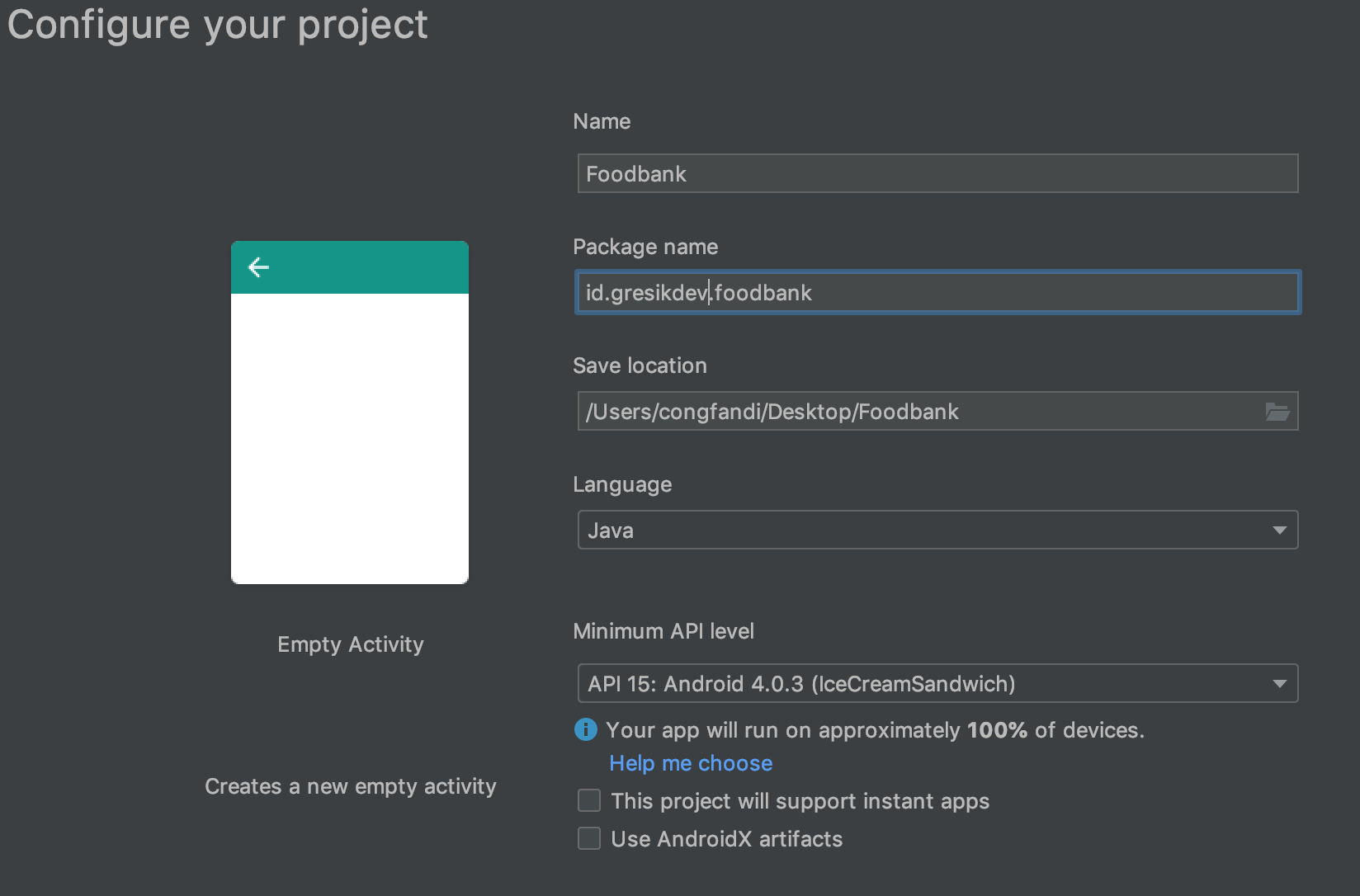Click the teal header bar of the preview

tap(363, 267)
